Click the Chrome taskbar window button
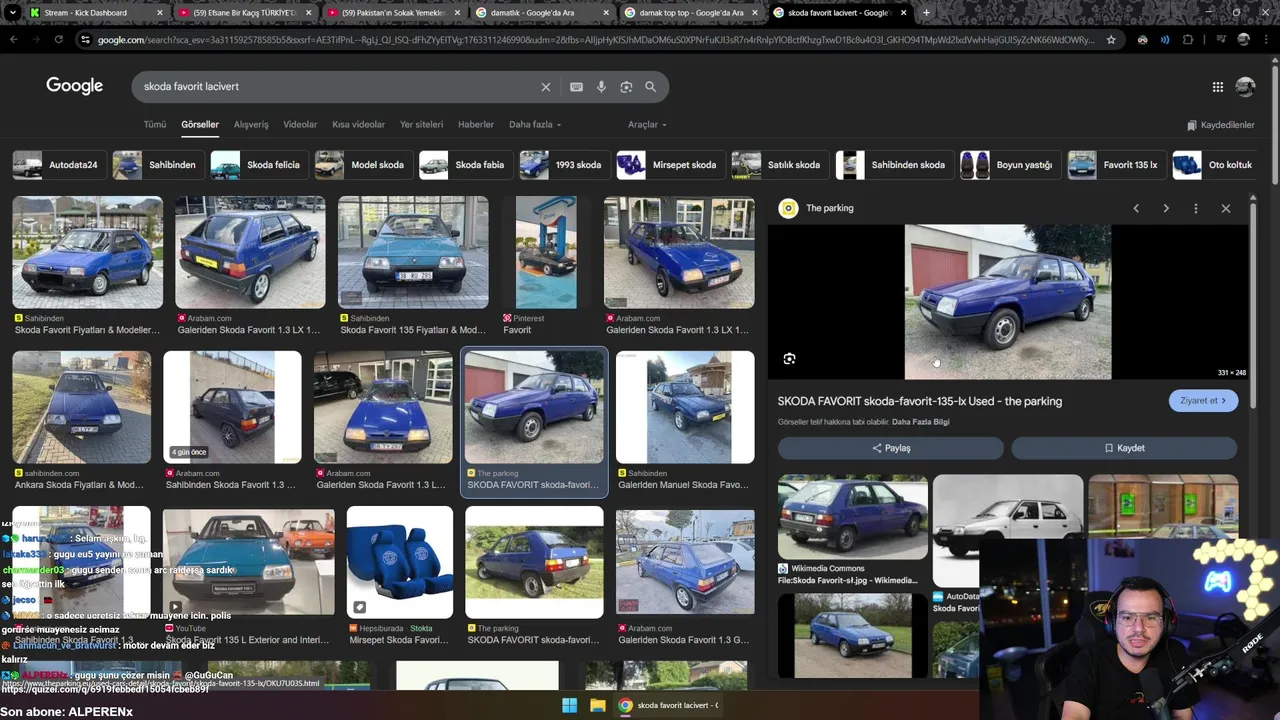1280x720 pixels. point(669,705)
